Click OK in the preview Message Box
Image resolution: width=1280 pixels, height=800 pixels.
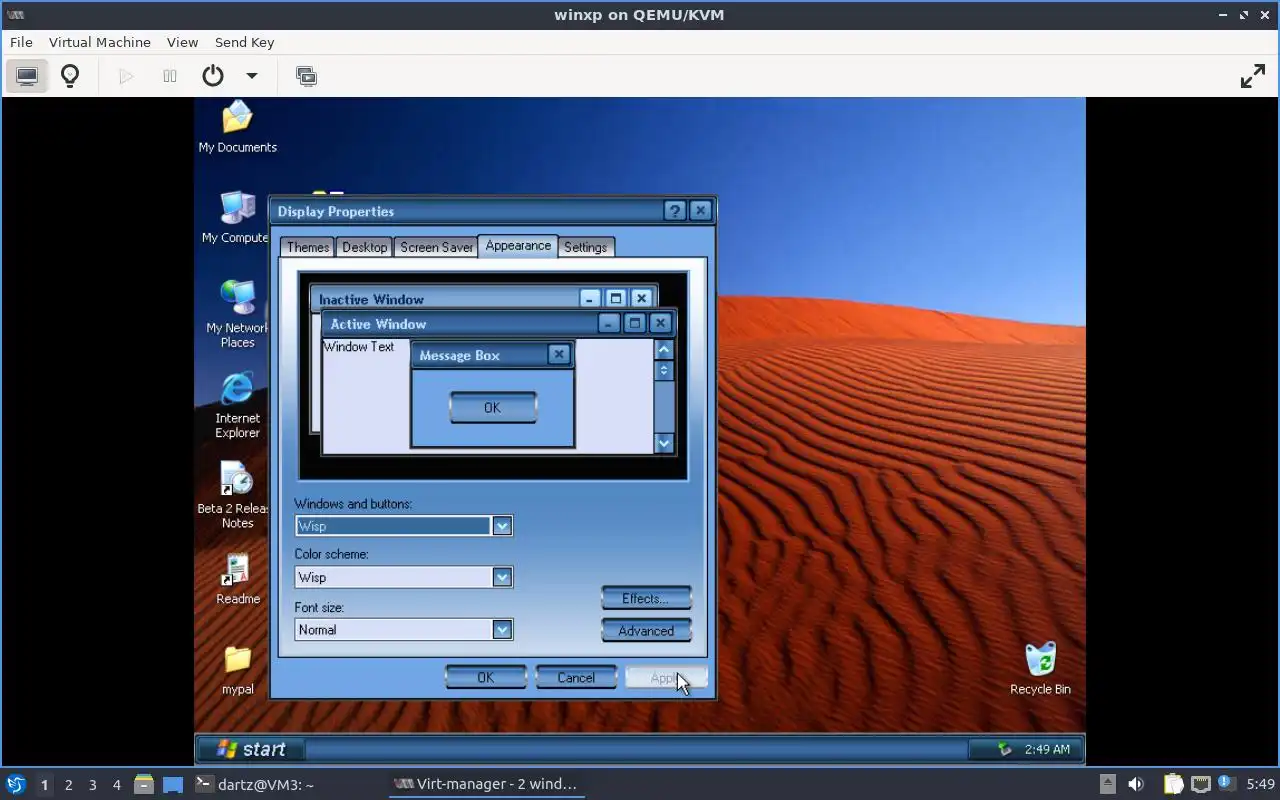[x=492, y=407]
